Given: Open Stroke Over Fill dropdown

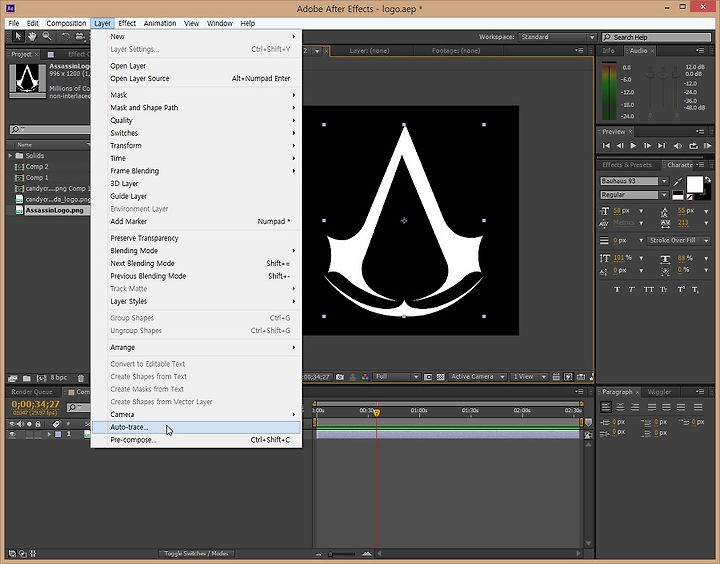Looking at the screenshot, I should (x=679, y=241).
